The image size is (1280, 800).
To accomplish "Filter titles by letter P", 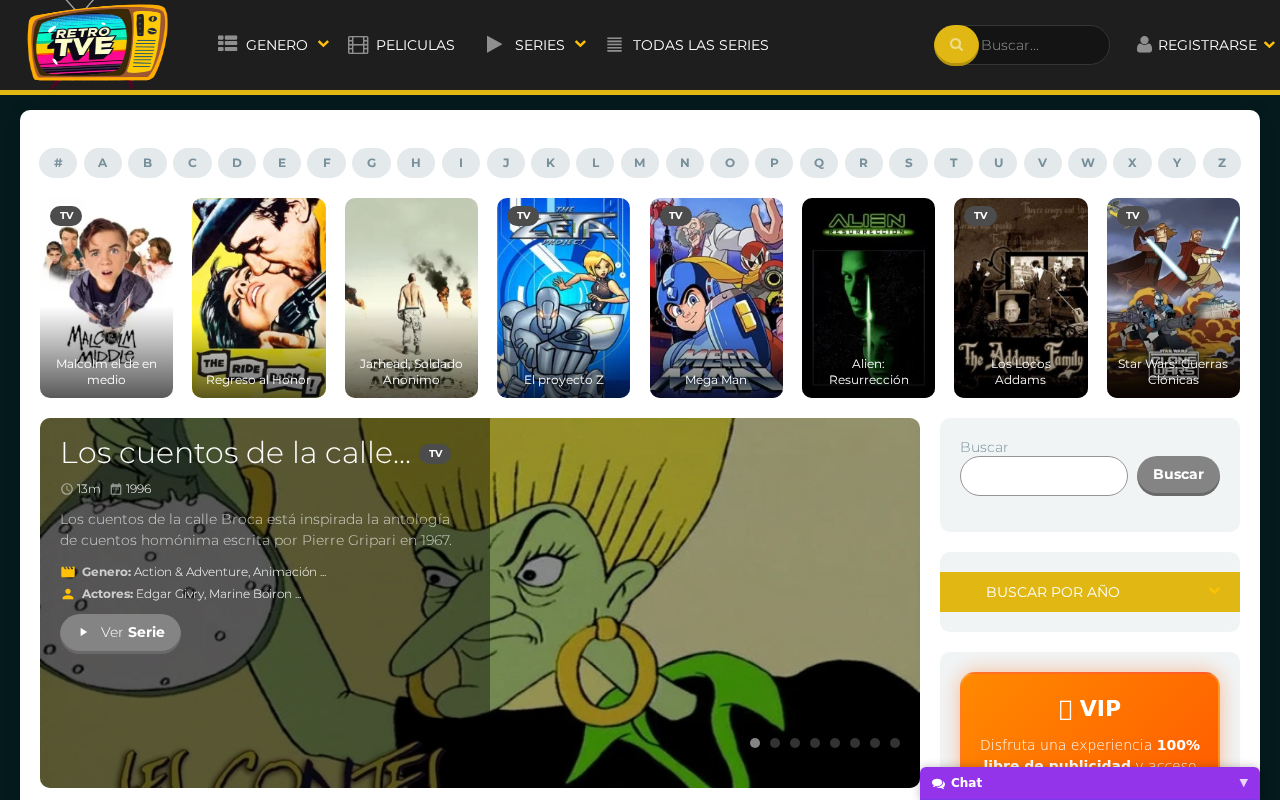I will 774,163.
